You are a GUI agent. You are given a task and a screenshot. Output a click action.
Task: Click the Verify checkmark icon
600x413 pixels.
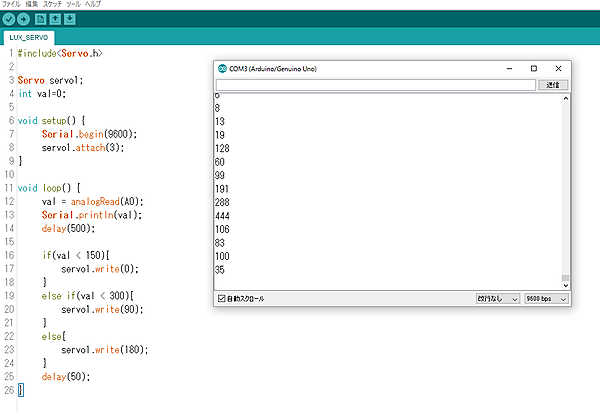tap(9, 19)
